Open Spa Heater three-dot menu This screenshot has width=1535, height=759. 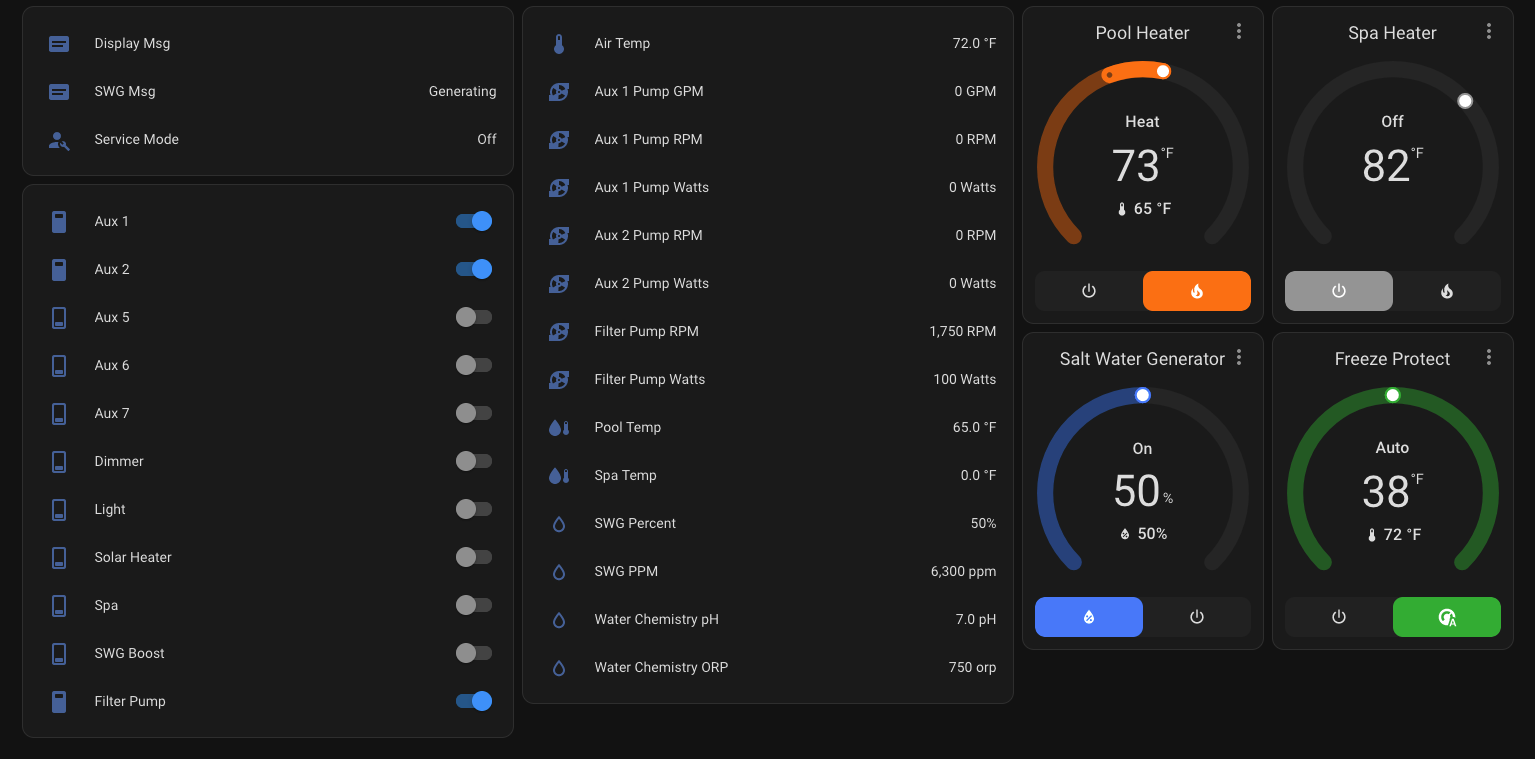(1489, 32)
